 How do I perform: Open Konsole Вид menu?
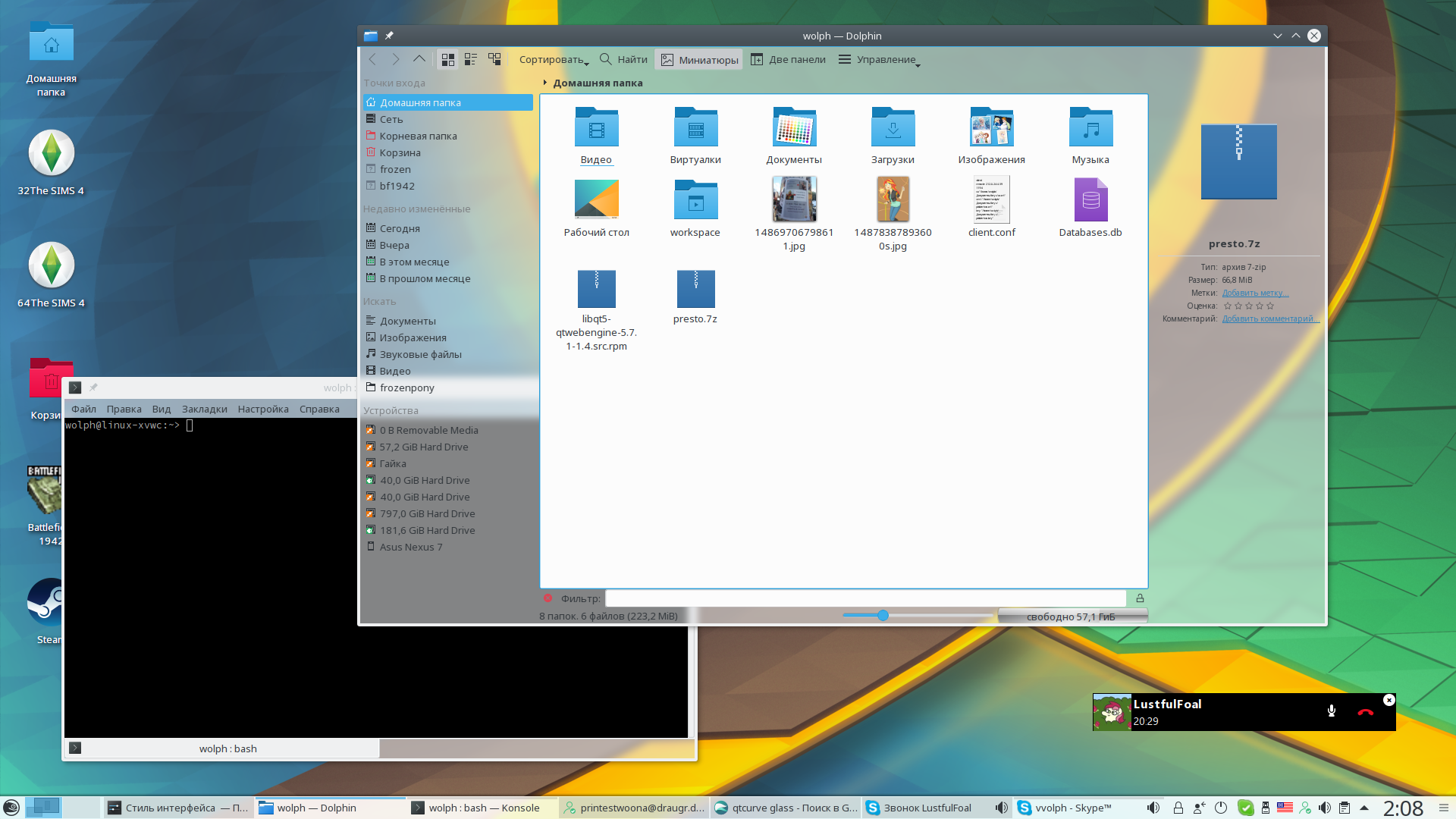[x=161, y=409]
